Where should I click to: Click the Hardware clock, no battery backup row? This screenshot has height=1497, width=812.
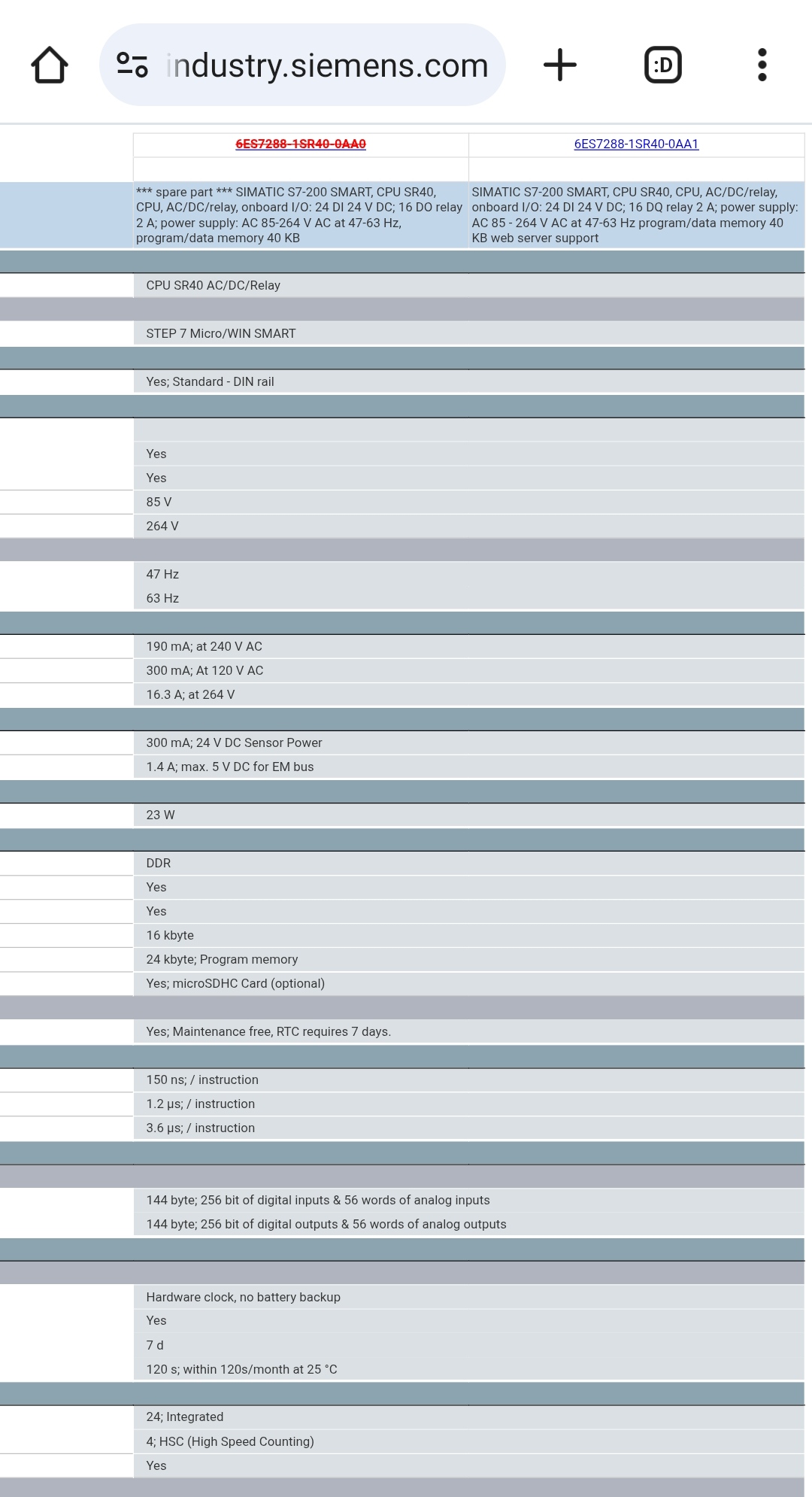pos(469,1297)
